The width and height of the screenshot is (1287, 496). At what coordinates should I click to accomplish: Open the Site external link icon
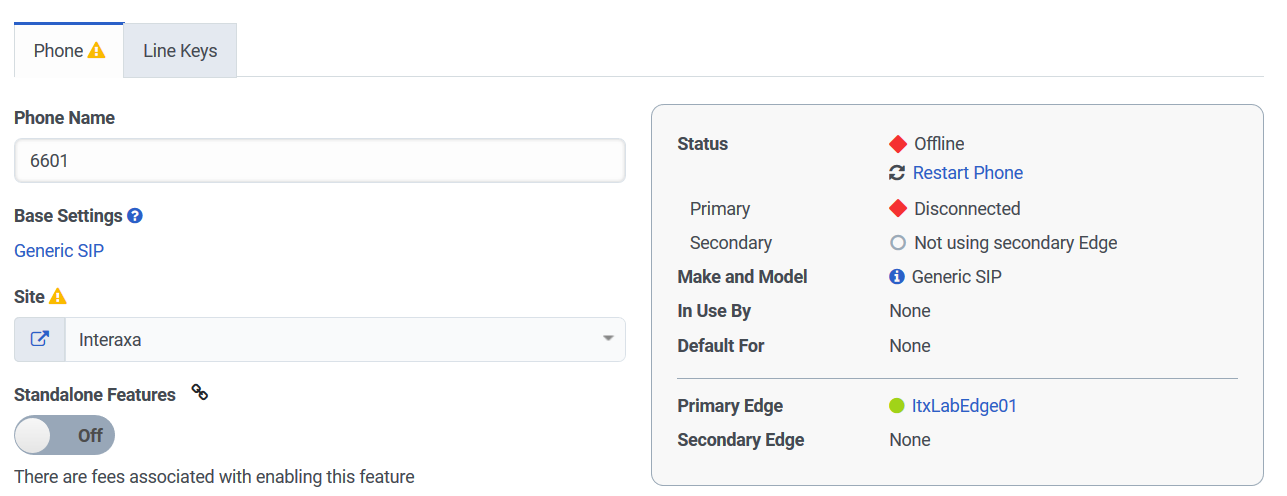[x=40, y=339]
